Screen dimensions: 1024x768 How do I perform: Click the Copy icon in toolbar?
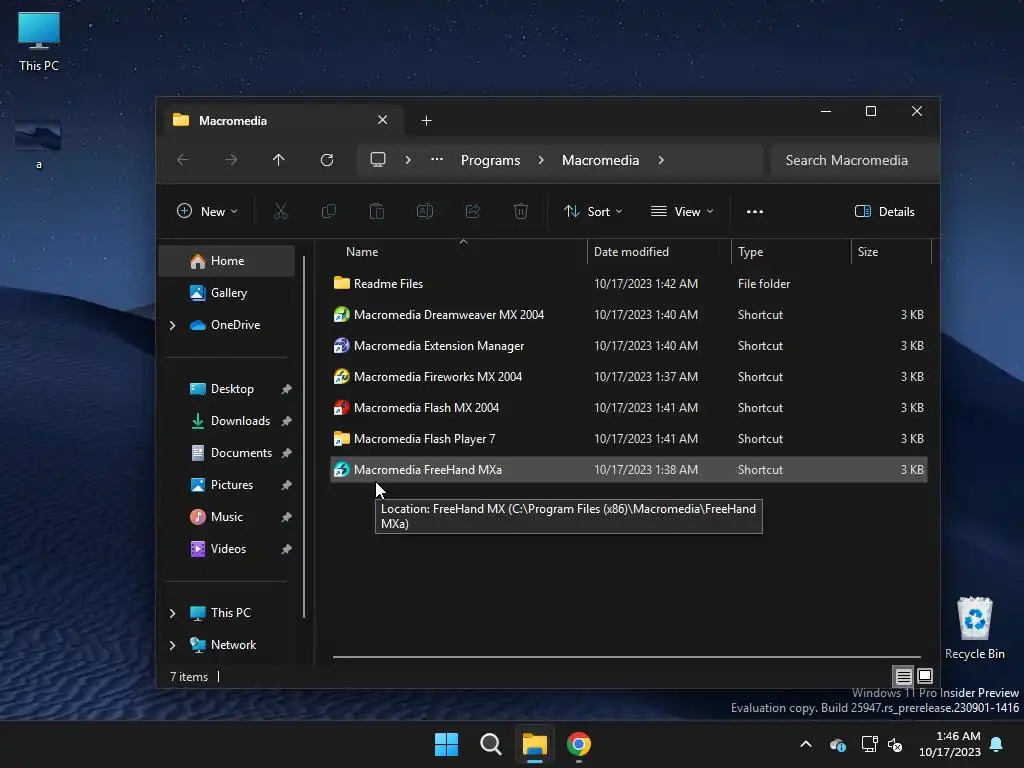tap(328, 211)
